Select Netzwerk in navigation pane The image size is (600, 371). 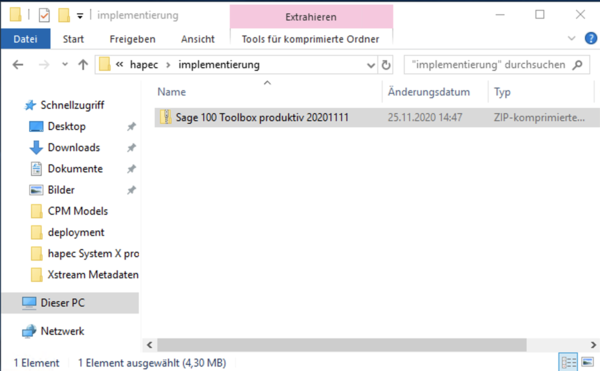62,331
